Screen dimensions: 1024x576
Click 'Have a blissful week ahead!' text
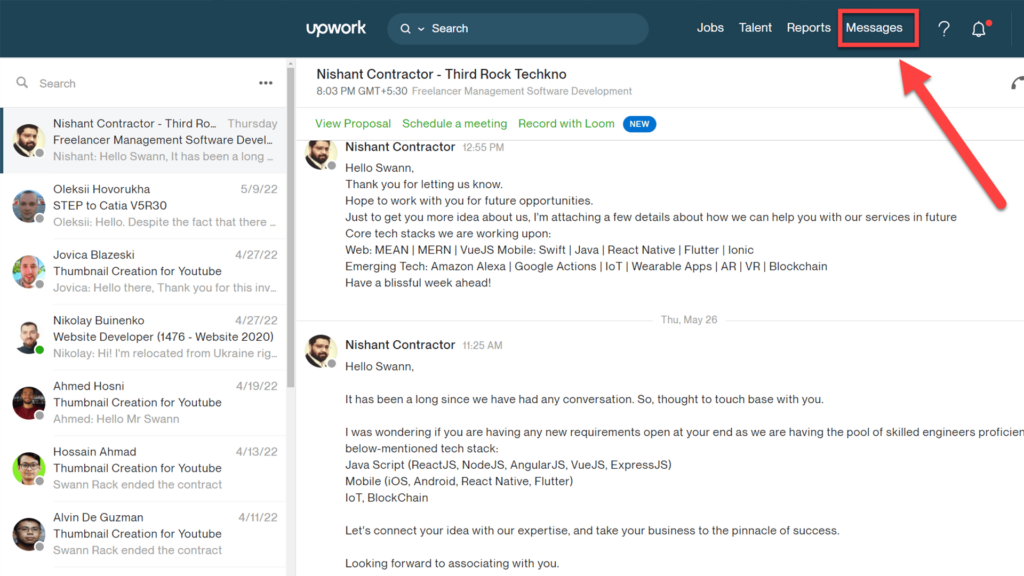coord(418,283)
